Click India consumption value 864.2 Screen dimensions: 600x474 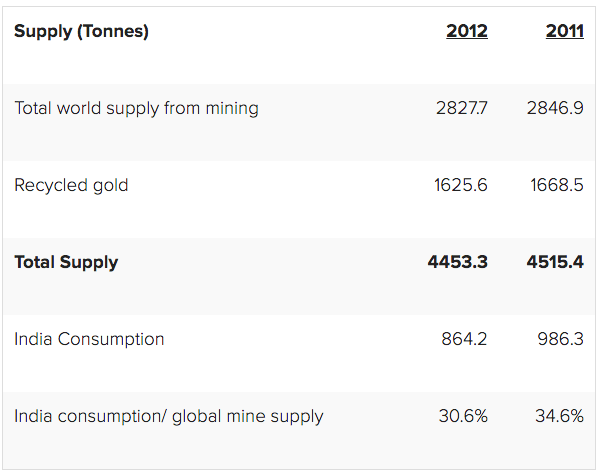(x=464, y=339)
